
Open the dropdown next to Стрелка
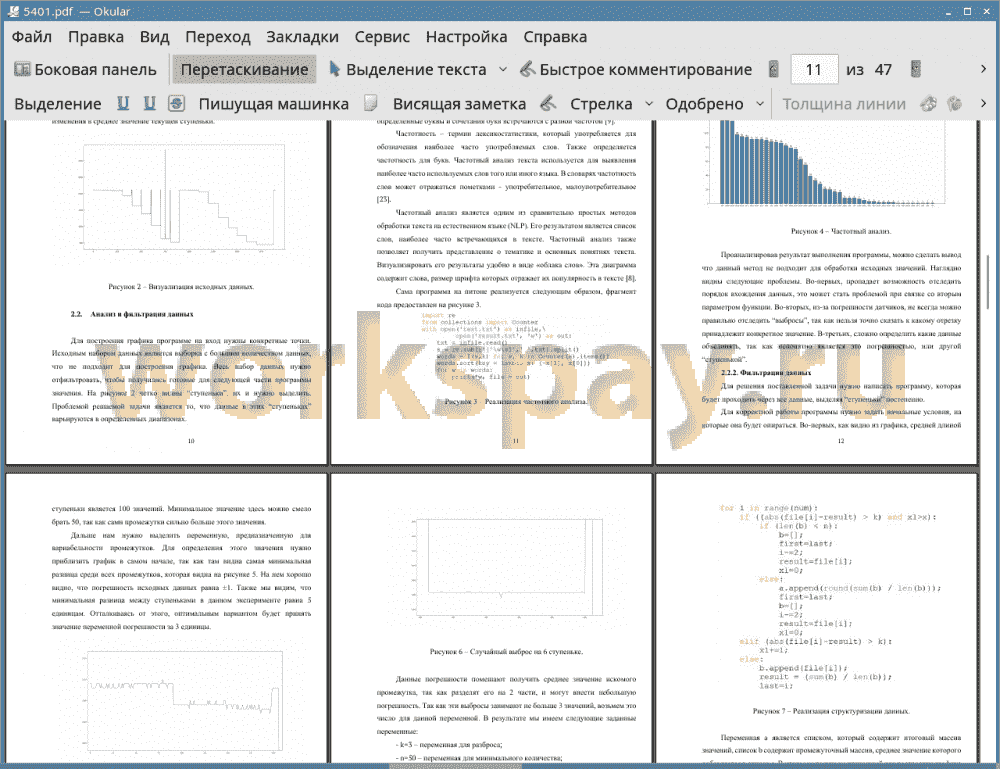(649, 103)
